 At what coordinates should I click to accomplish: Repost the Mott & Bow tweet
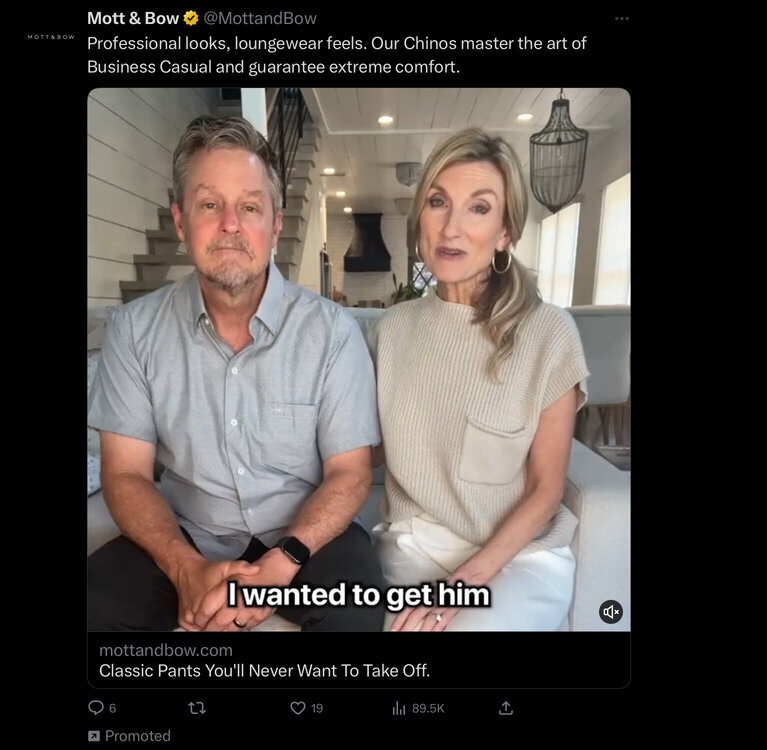(197, 708)
